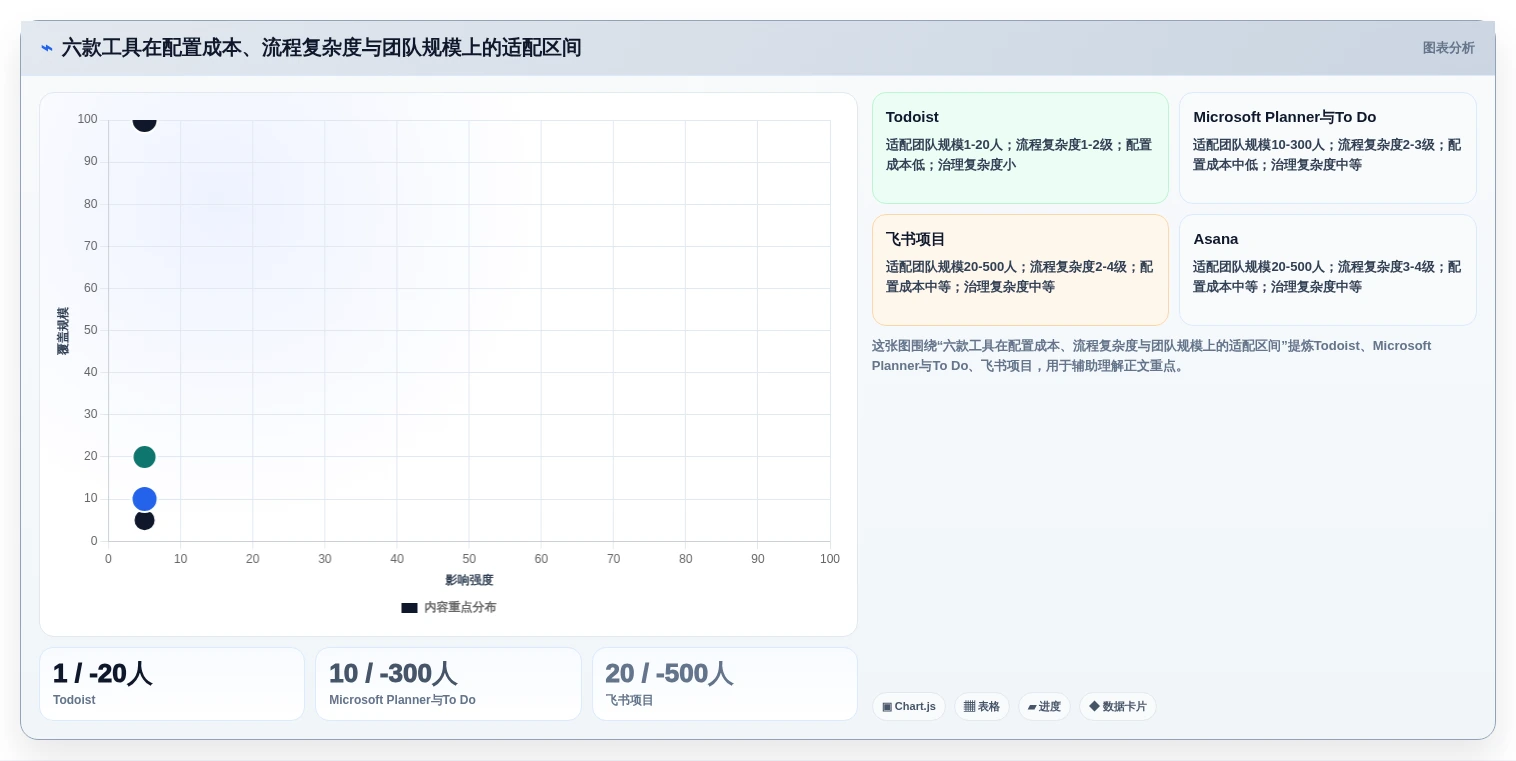The width and height of the screenshot is (1516, 761).
Task: Select the 表格 tag
Action: pos(981,706)
